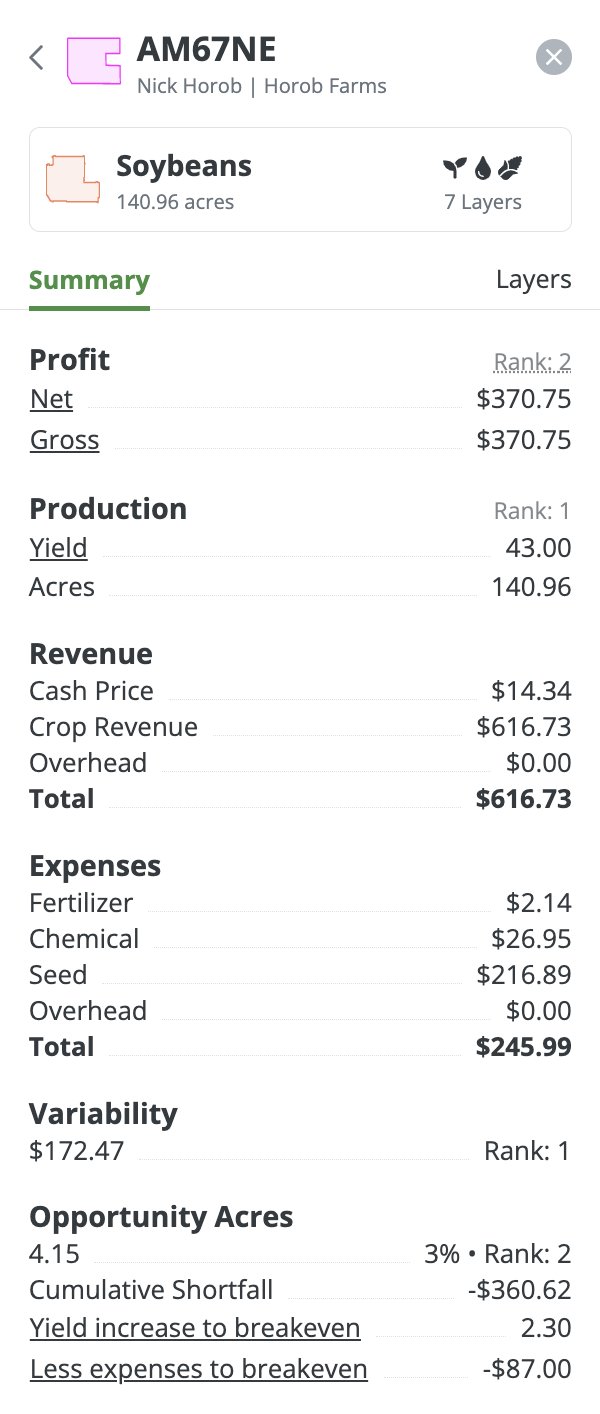Click the Nick Horob | Horob Farms subtitle
Viewport: 600px width, 1414px height.
click(261, 86)
